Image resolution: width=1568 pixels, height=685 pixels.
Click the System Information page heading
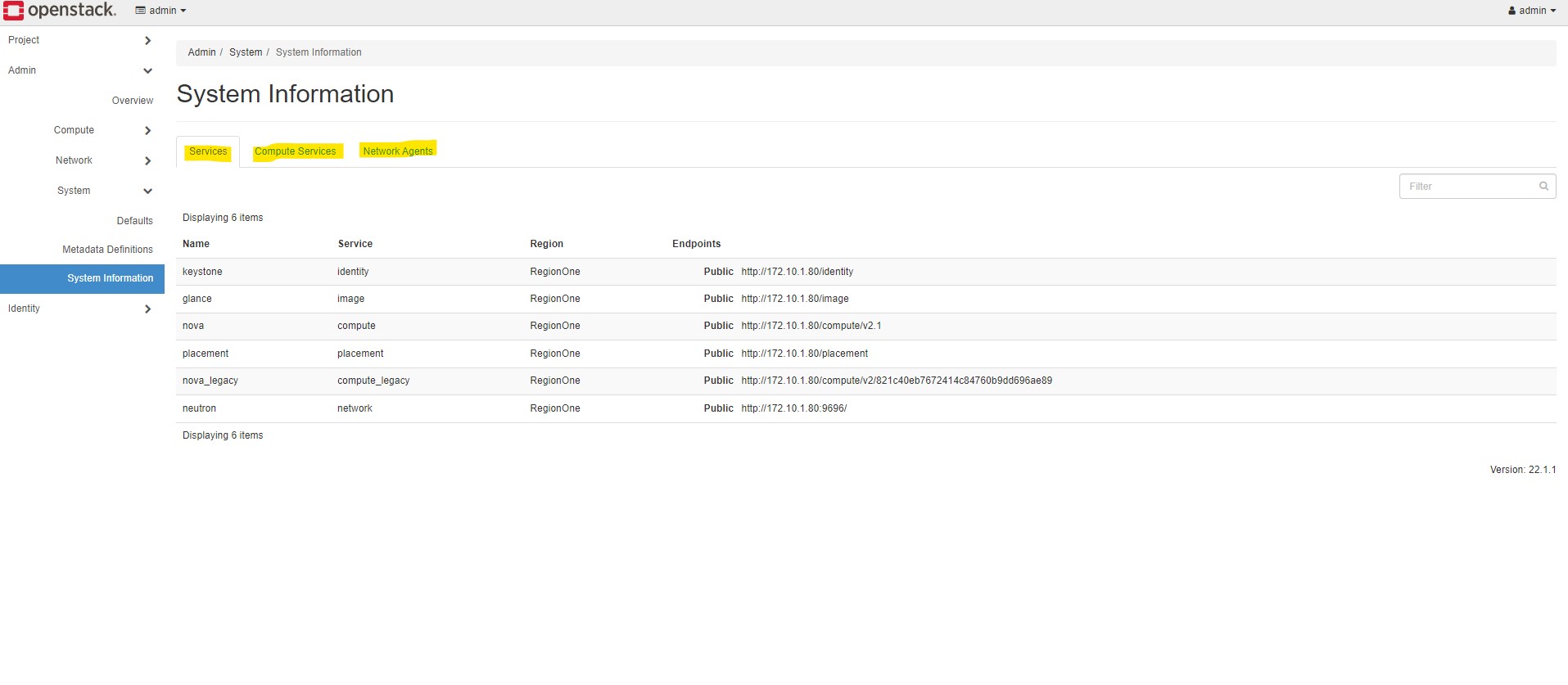285,94
